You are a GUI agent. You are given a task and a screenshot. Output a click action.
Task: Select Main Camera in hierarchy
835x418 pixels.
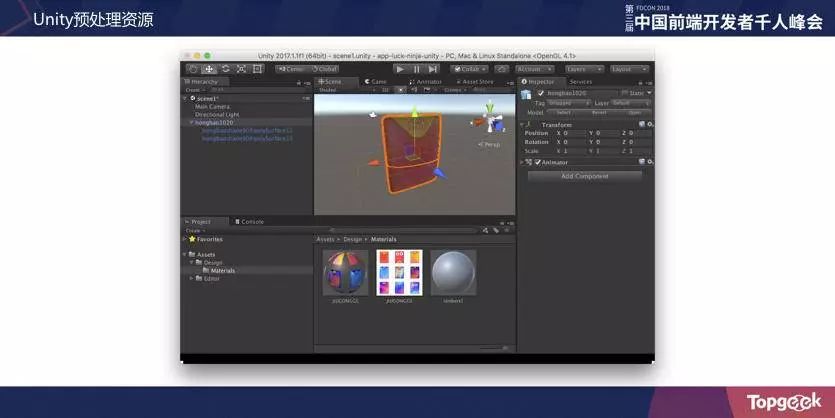coord(212,106)
